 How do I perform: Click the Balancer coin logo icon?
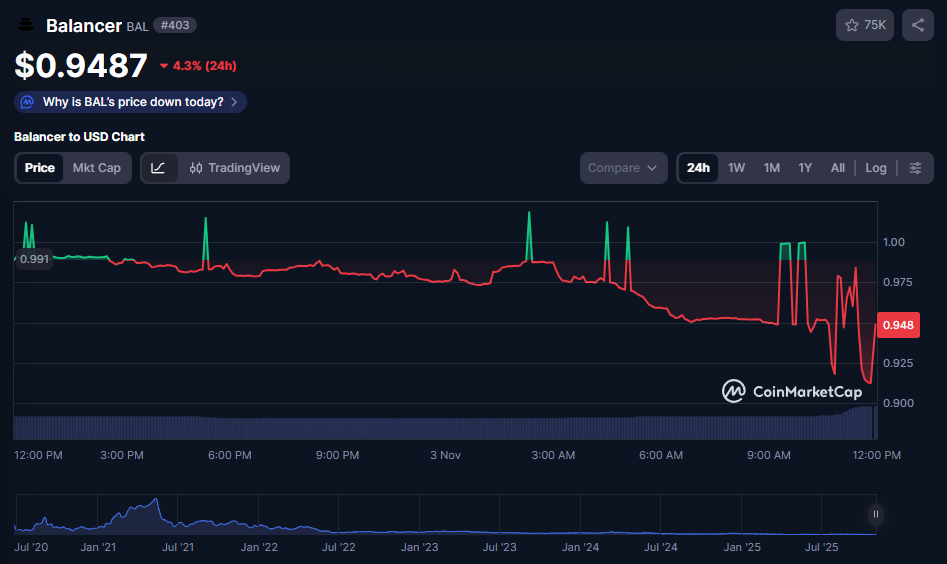point(26,25)
